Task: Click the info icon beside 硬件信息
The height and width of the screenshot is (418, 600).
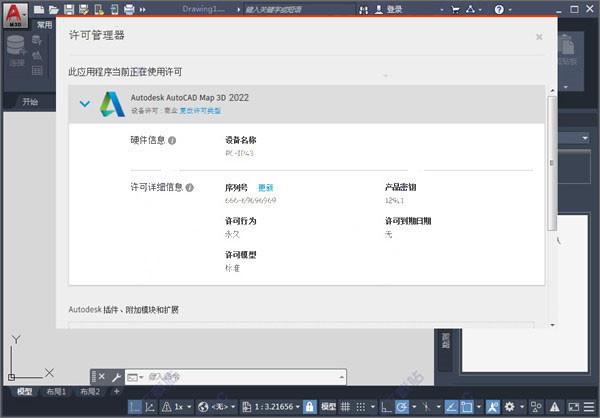Action: (172, 141)
